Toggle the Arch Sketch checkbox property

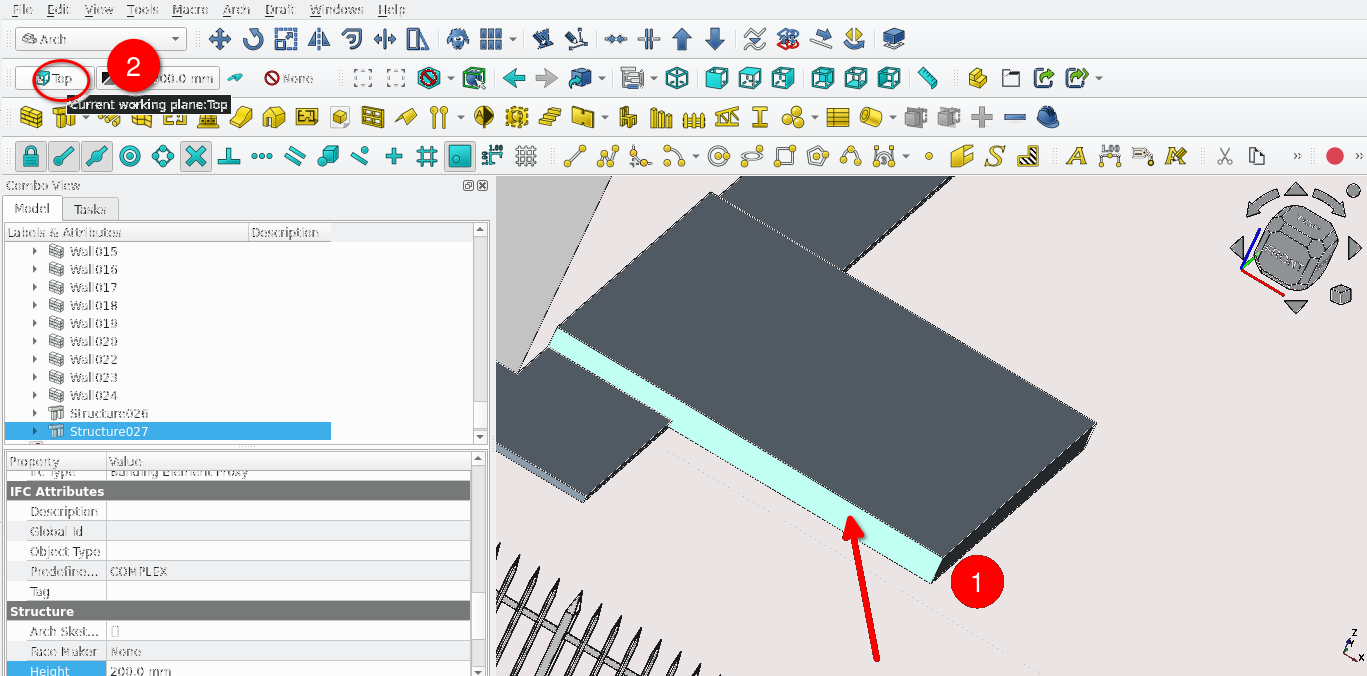click(x=115, y=631)
